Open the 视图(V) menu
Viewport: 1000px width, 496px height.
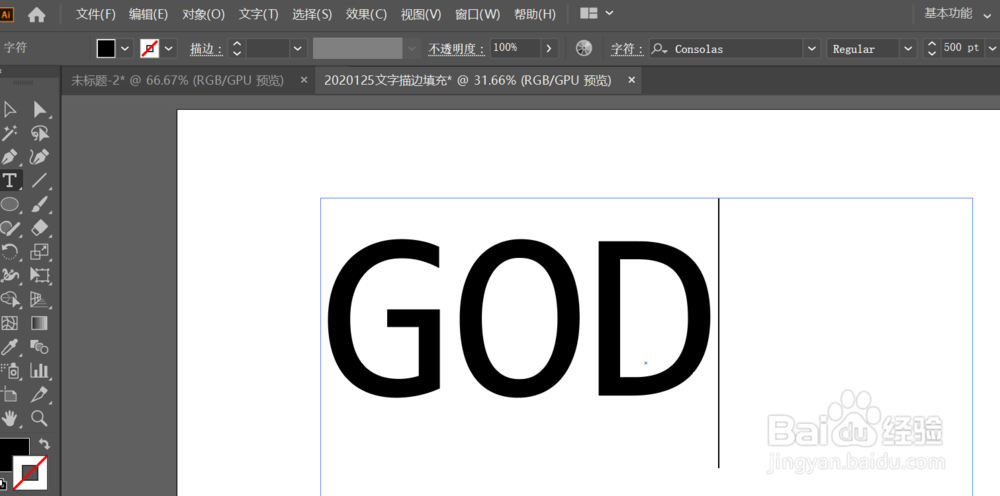(421, 14)
